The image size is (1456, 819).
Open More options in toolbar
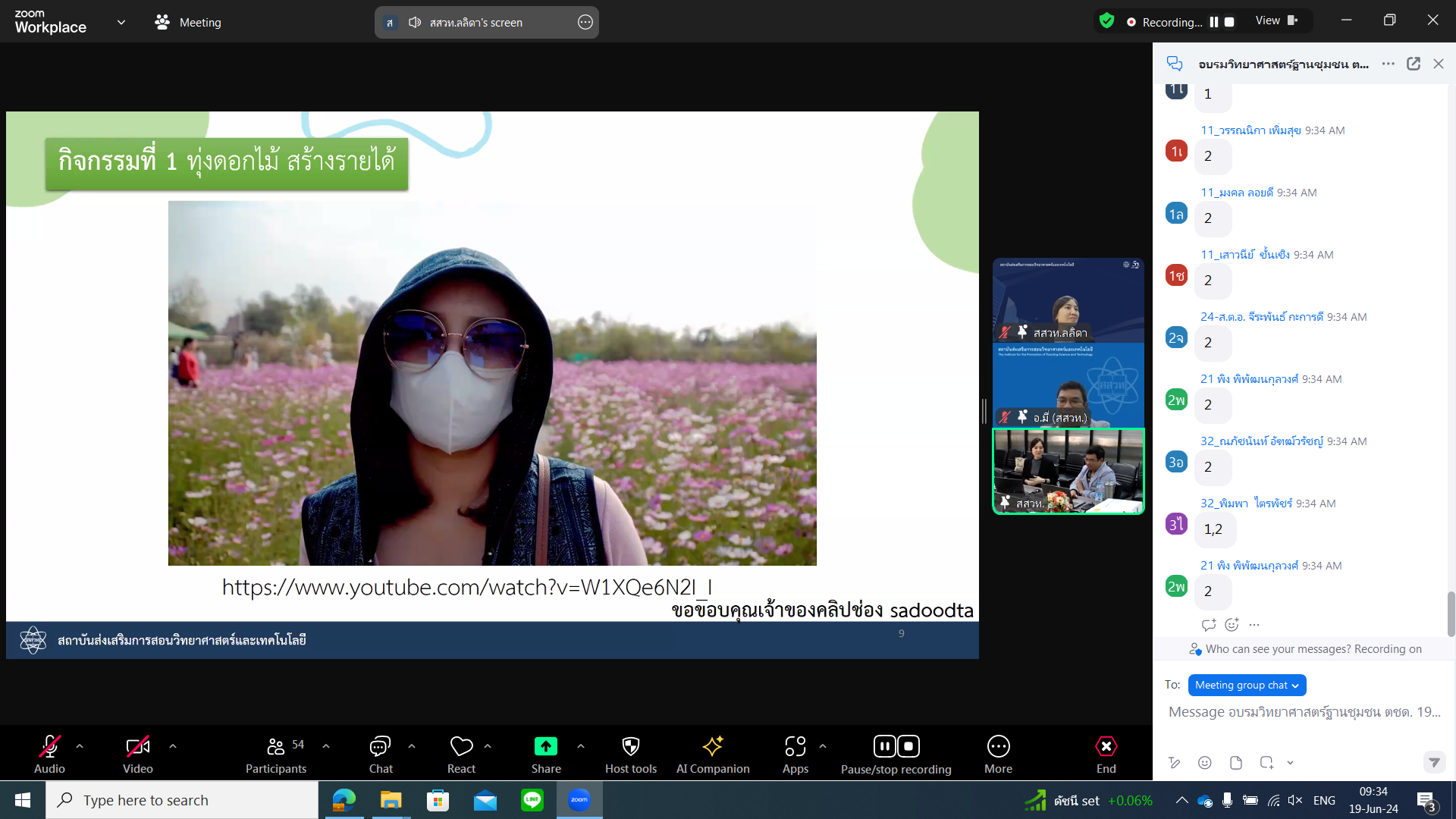(x=998, y=754)
